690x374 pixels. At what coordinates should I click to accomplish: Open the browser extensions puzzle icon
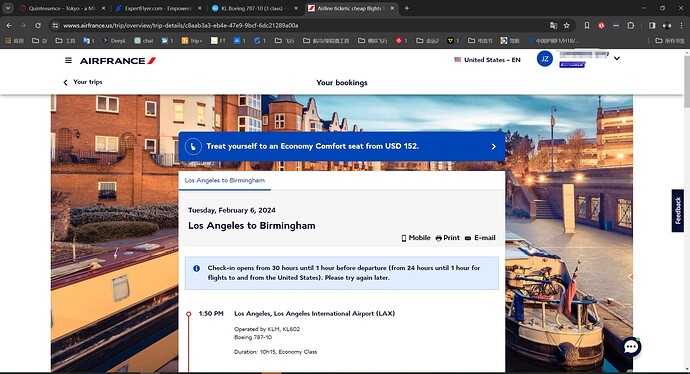[x=631, y=26]
